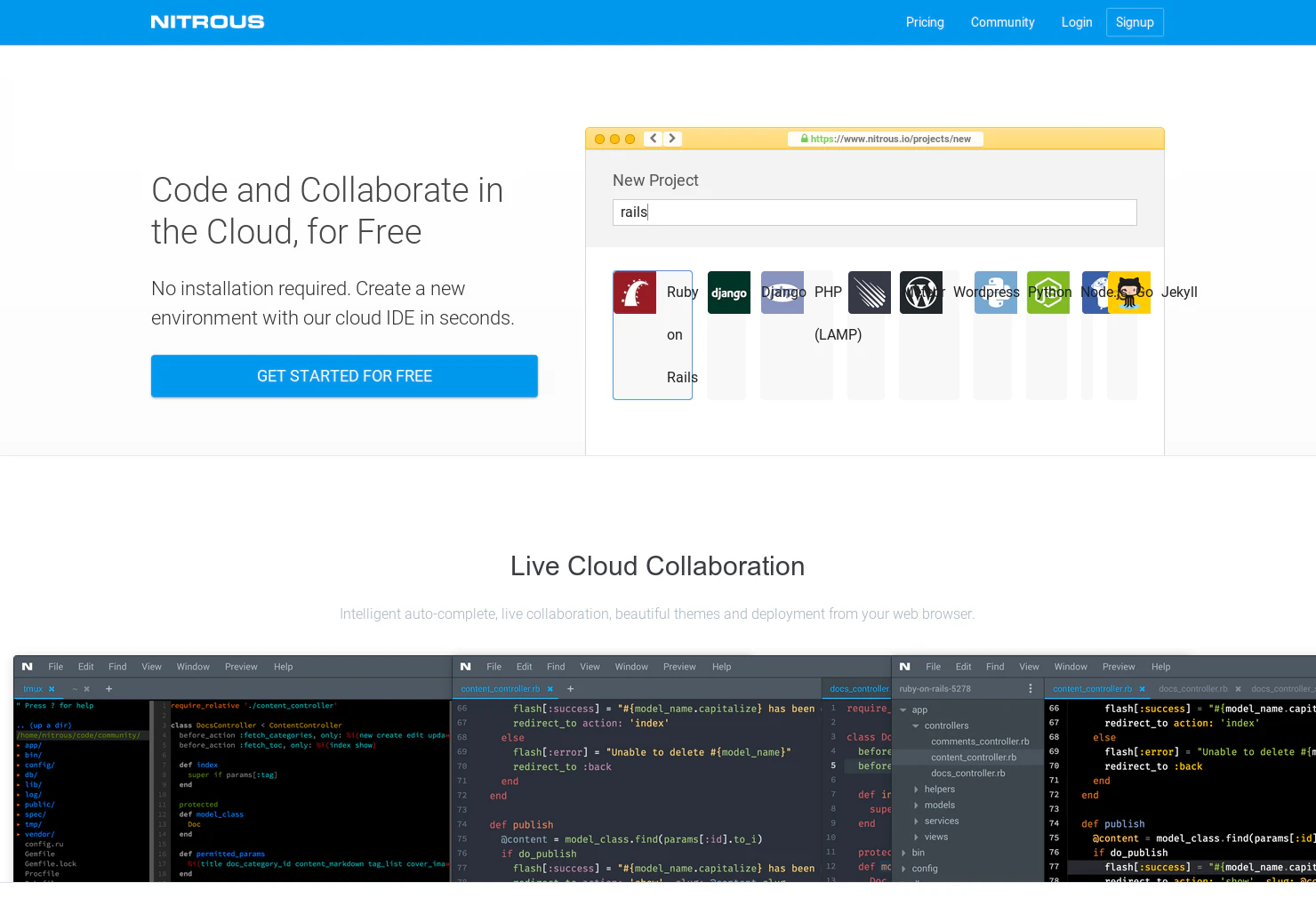Open Window menu in left IDE
The width and height of the screenshot is (1316, 922).
click(x=193, y=667)
